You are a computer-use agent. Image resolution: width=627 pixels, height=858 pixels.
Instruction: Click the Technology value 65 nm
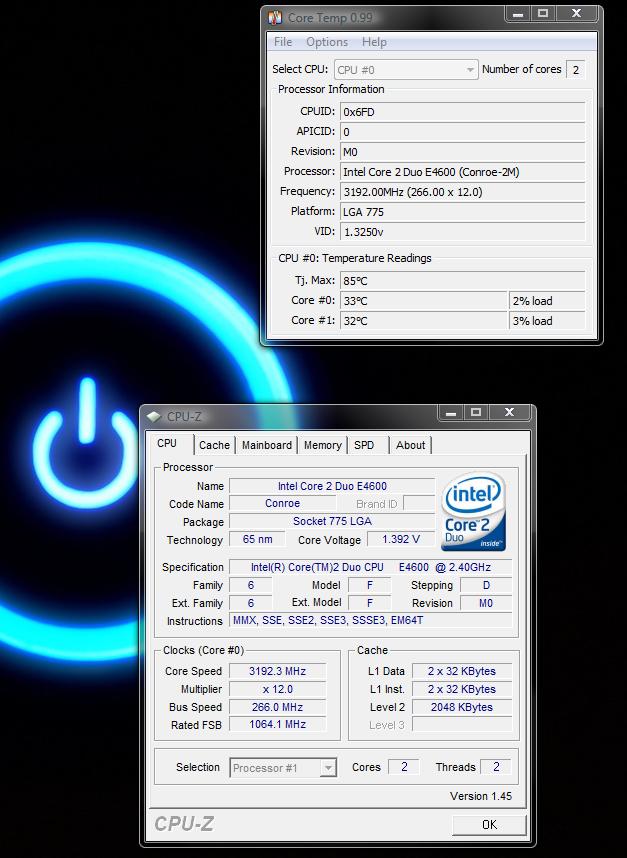(257, 540)
